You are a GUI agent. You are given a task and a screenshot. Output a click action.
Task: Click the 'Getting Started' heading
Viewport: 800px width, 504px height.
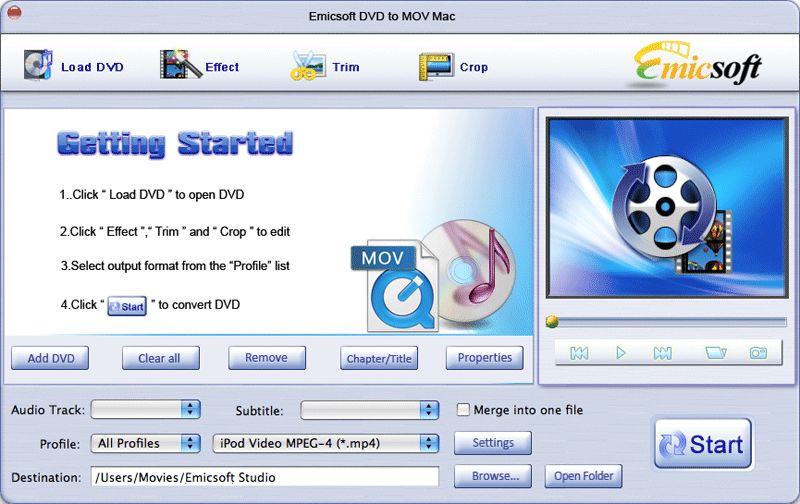[175, 144]
